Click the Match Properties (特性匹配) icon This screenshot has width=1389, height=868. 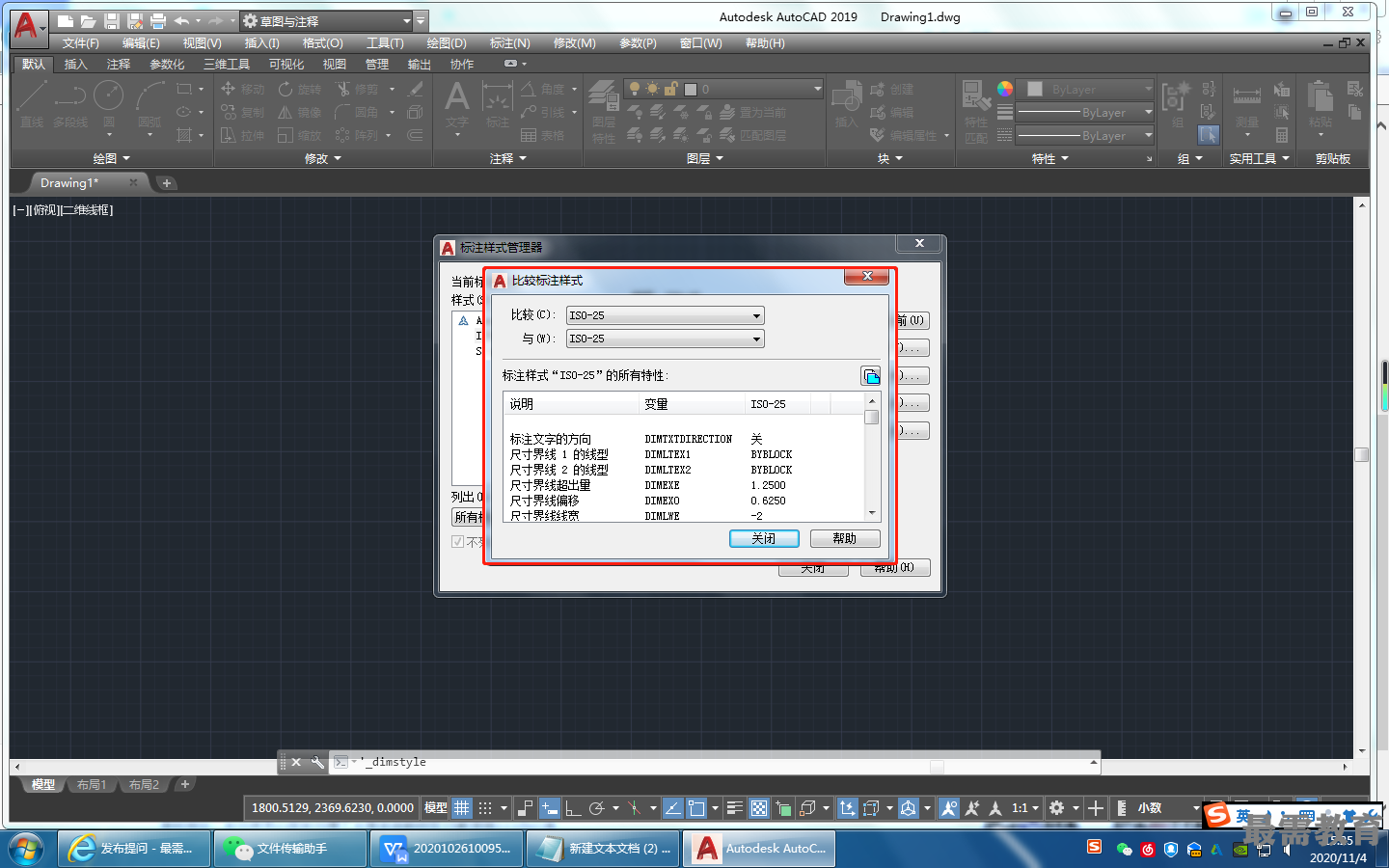click(976, 111)
